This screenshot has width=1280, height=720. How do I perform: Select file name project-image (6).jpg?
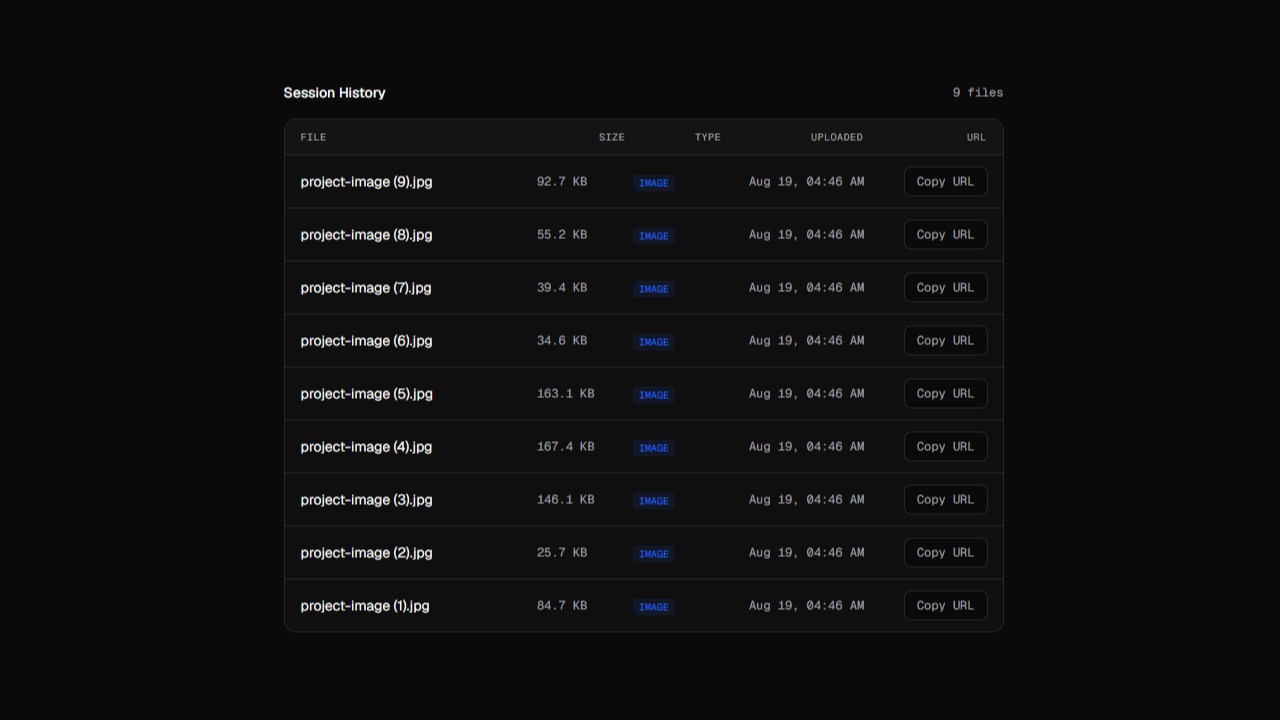[x=366, y=341]
